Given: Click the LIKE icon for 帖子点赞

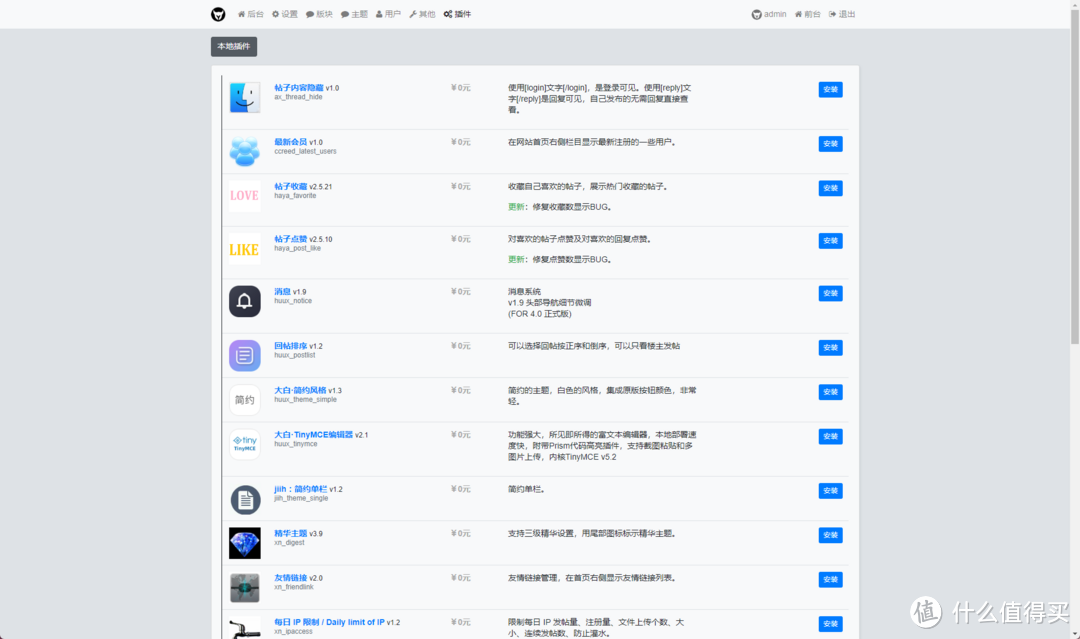Looking at the screenshot, I should point(244,248).
